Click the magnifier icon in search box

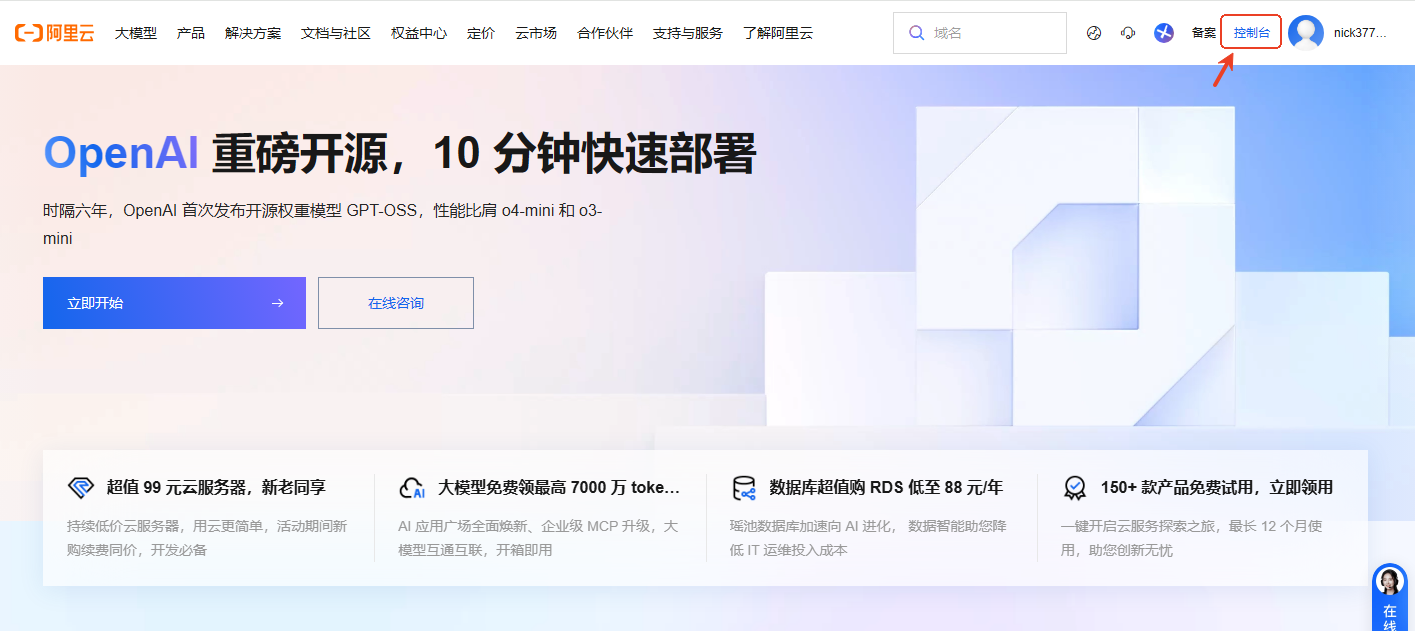point(916,33)
